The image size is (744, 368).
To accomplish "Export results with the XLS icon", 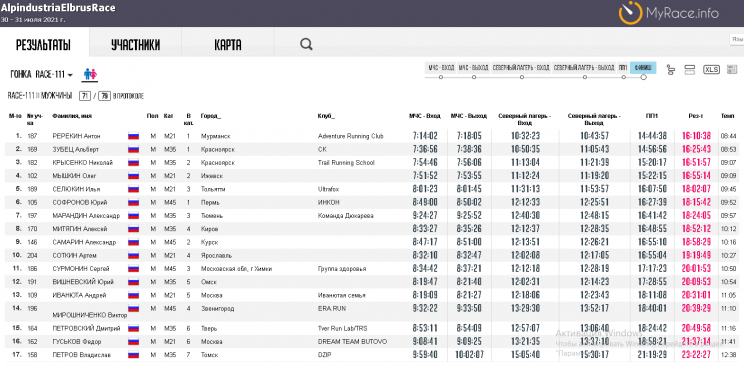I will 711,69.
